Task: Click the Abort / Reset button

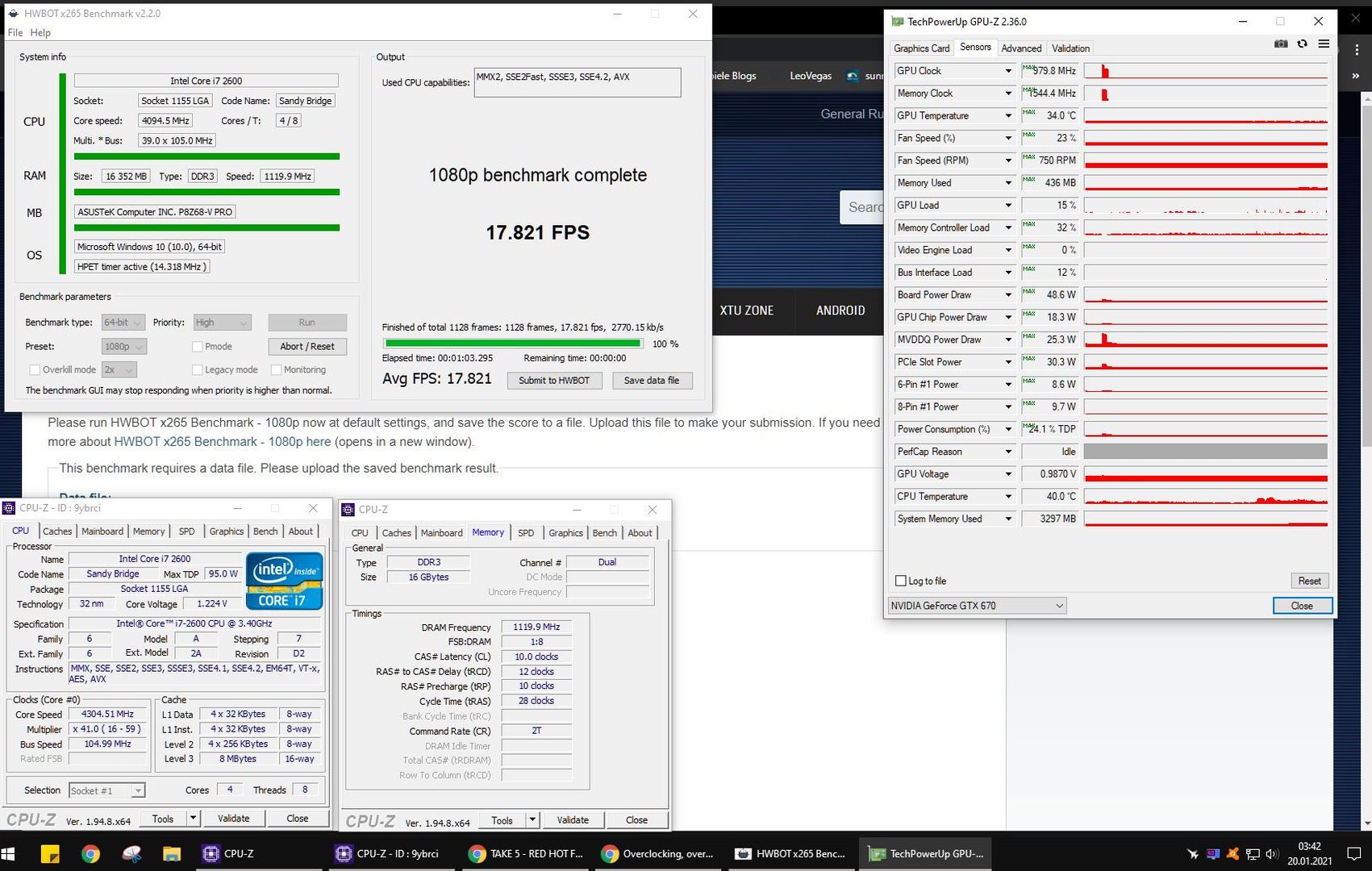Action: click(307, 347)
